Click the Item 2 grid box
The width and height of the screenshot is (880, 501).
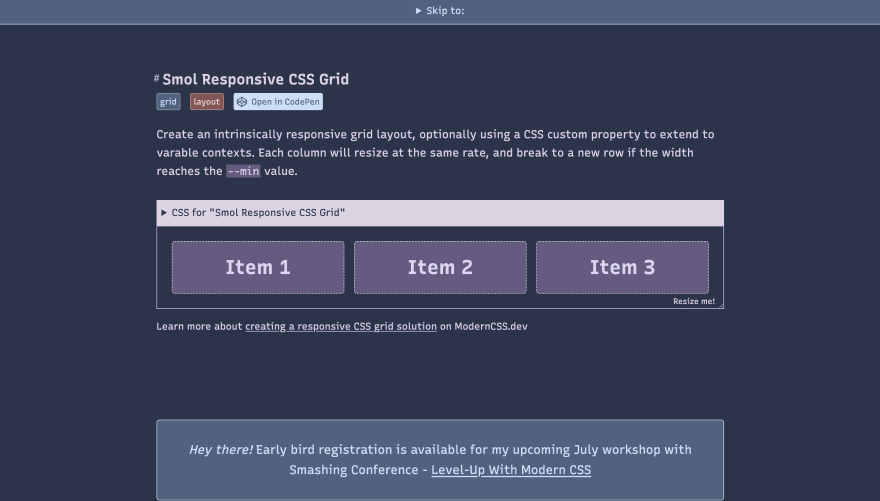pos(441,268)
